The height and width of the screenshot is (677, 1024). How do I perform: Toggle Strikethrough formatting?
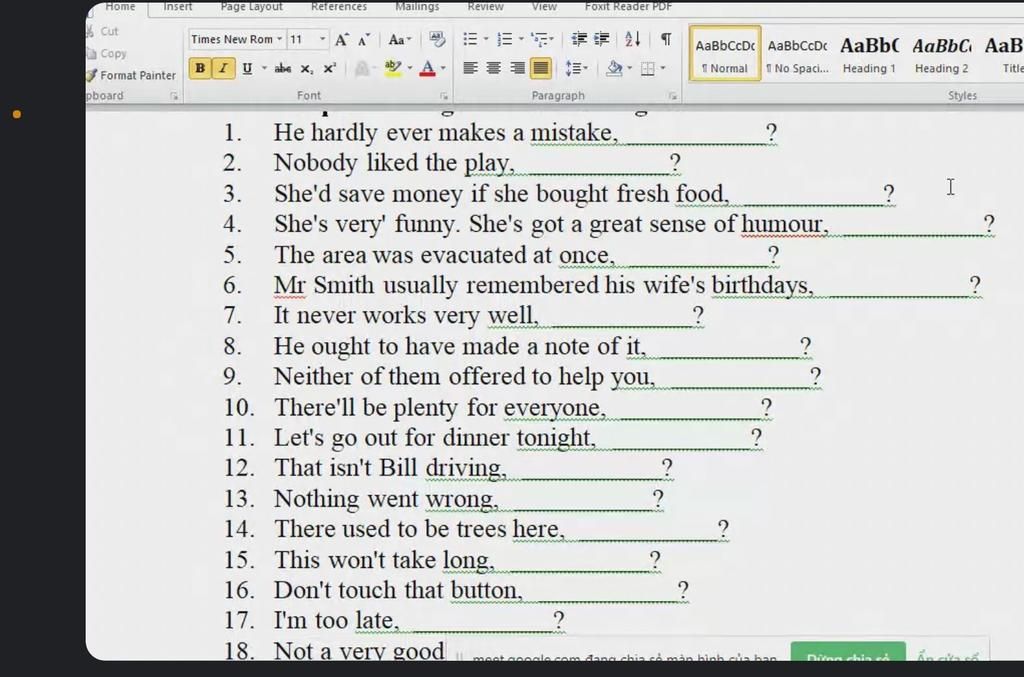283,68
